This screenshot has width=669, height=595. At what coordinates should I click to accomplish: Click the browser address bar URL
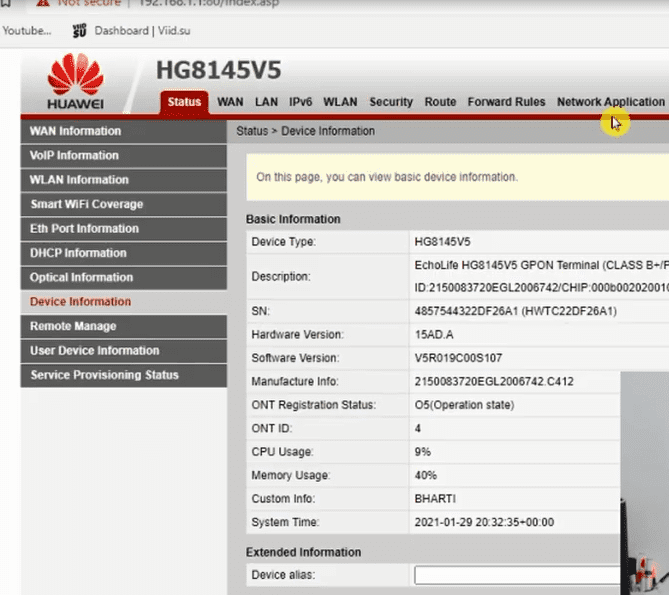pos(209,3)
